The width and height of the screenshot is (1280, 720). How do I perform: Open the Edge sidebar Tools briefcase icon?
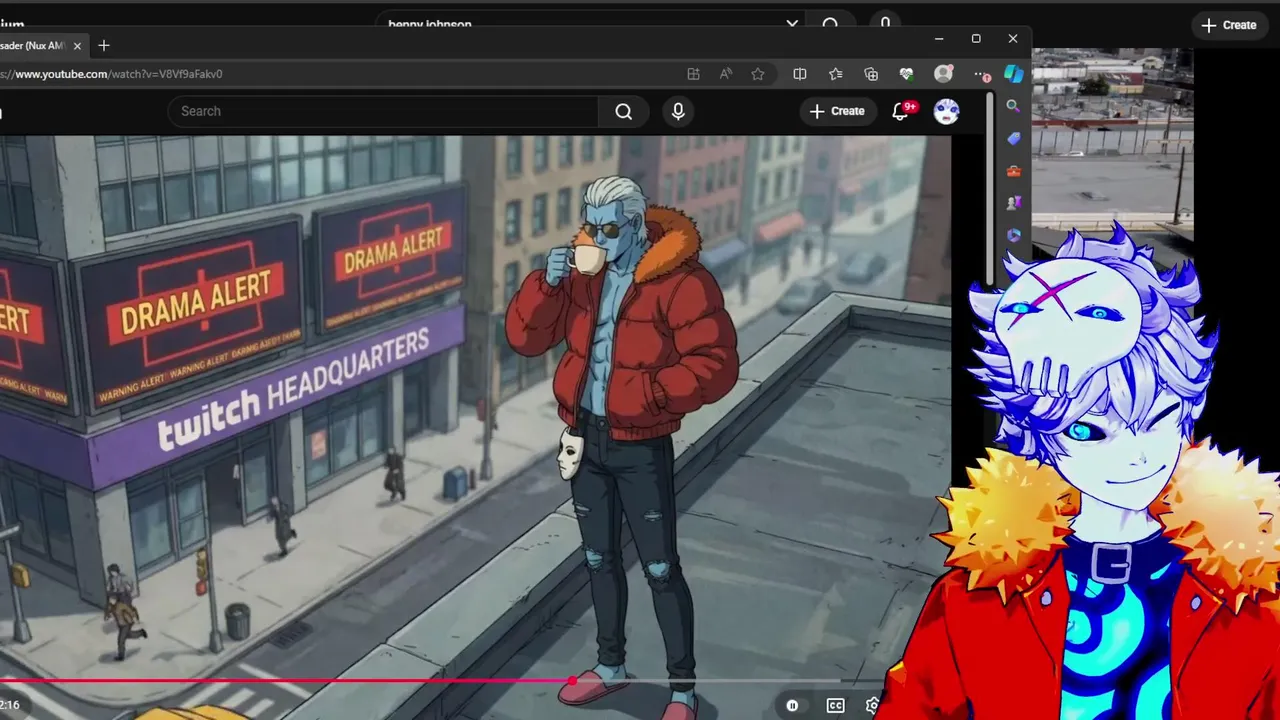pos(1013,171)
